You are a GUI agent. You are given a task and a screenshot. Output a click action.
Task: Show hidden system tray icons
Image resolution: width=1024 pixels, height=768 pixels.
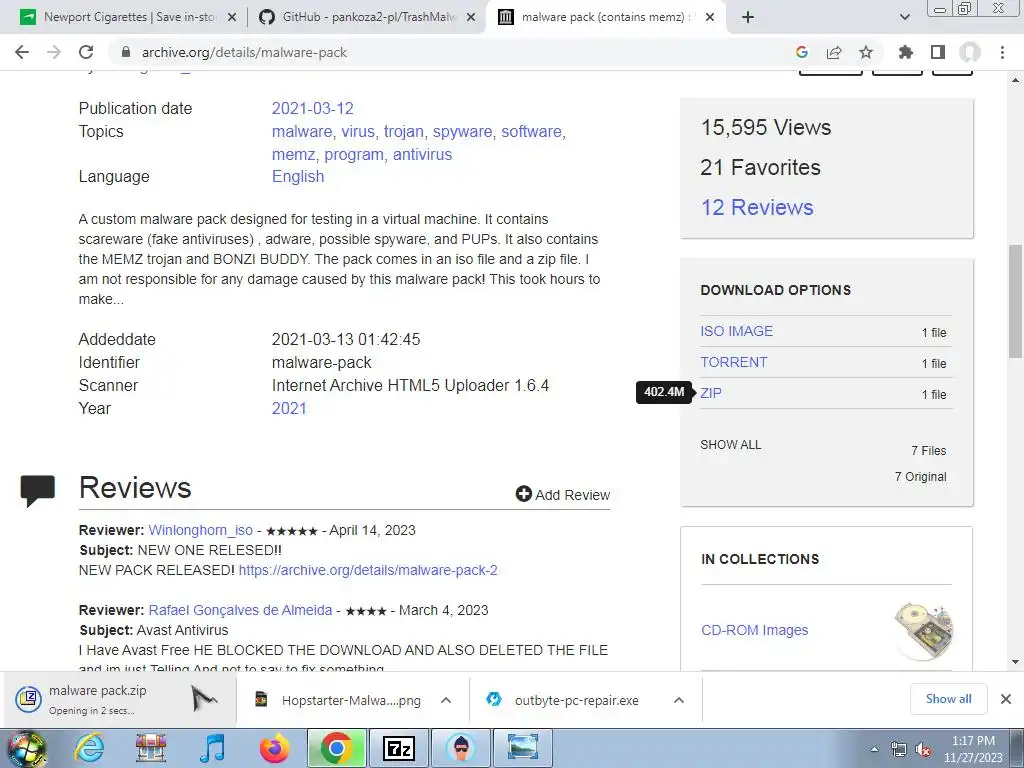[x=874, y=749]
